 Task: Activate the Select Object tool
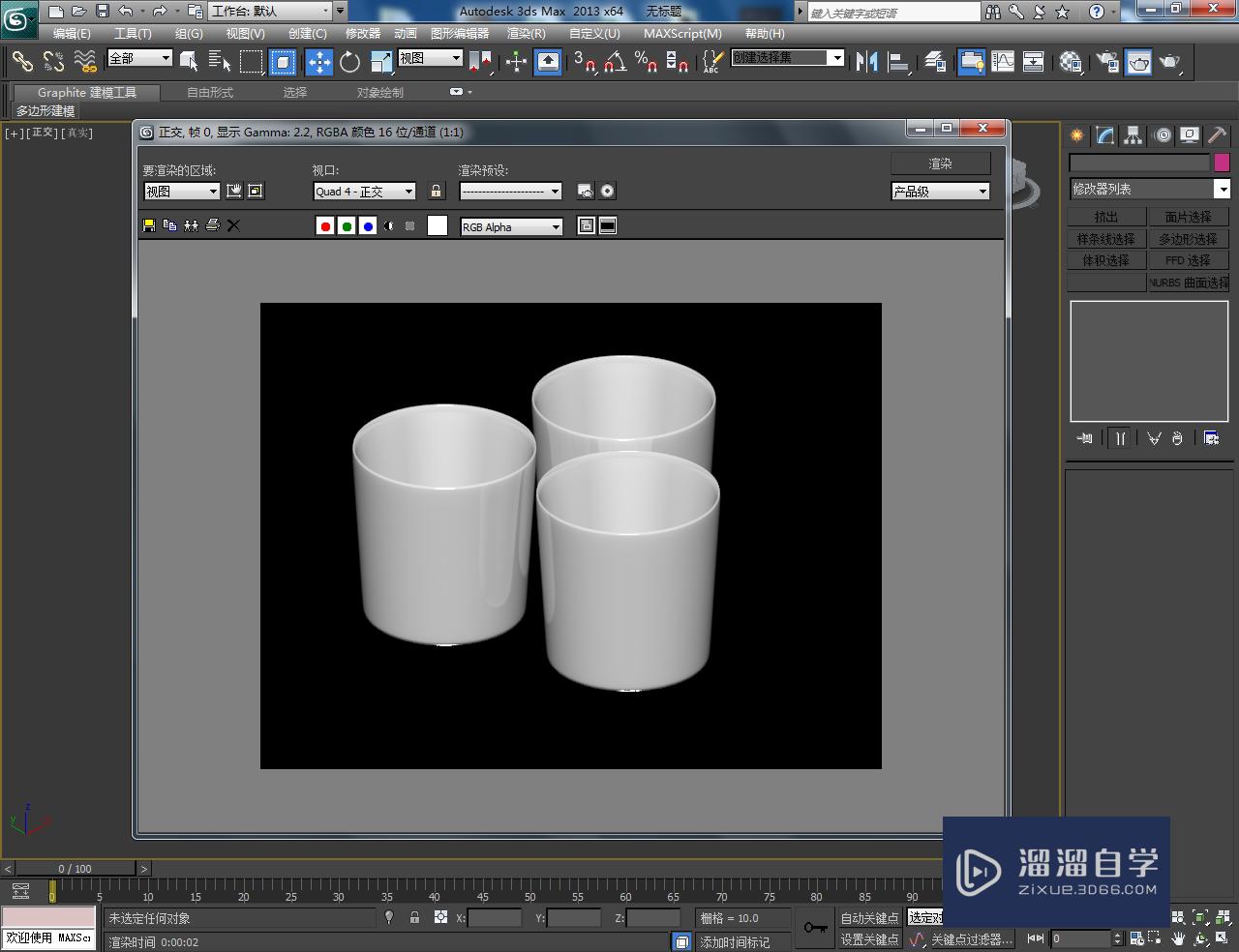coord(189,62)
